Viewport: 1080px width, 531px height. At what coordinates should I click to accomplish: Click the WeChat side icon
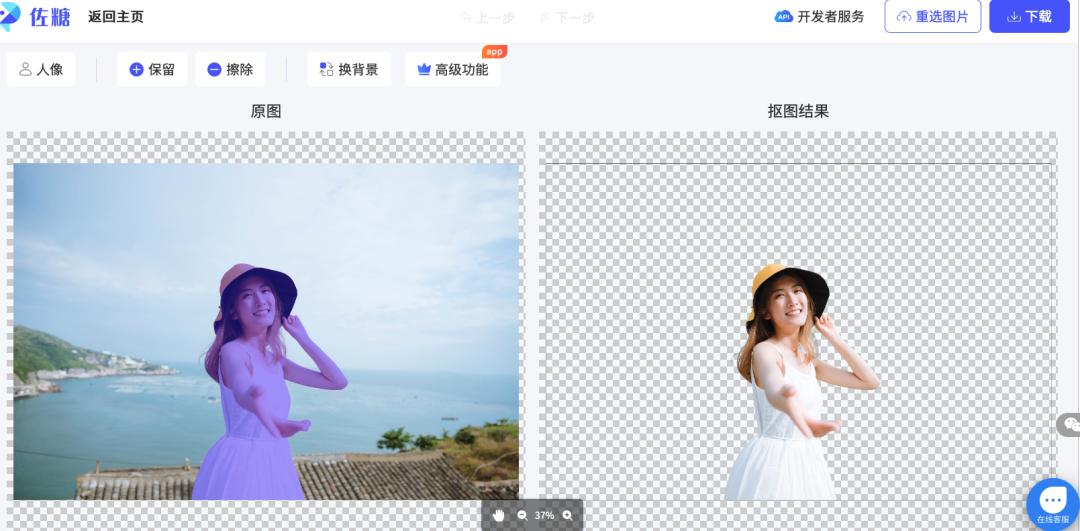click(x=1070, y=424)
